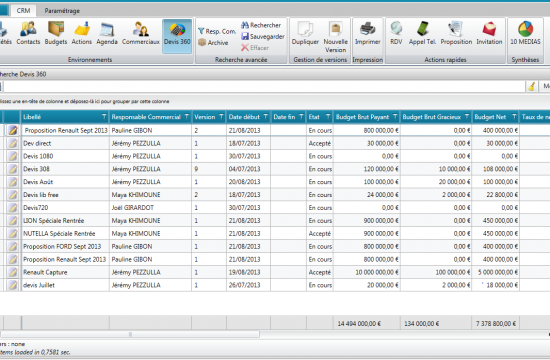The width and height of the screenshot is (550, 360).
Task: Edit the NUTELLA Spéciale Rentrée pencil icon
Action: (13, 233)
